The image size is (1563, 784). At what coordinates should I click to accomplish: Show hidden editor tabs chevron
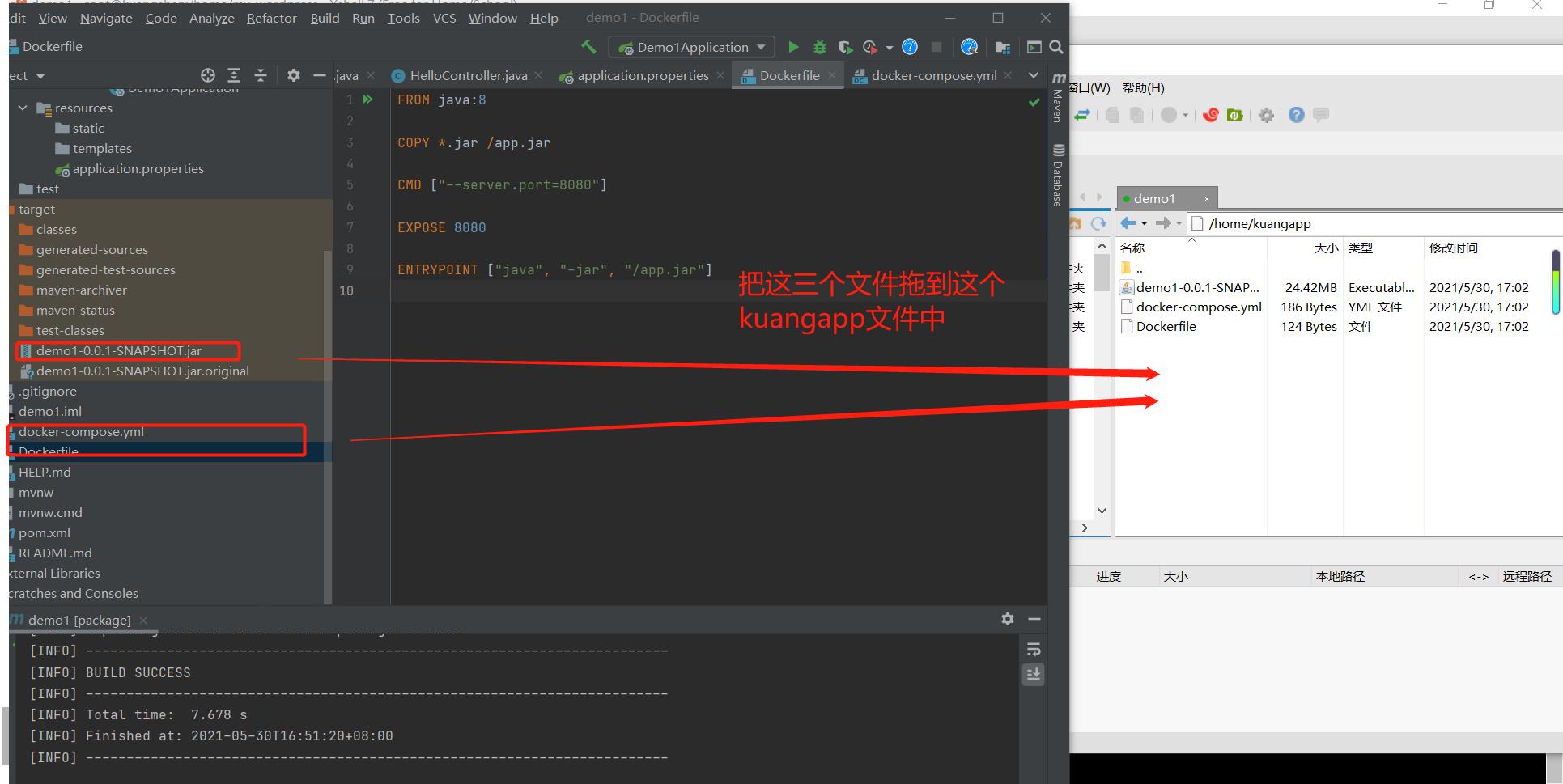pos(1034,75)
